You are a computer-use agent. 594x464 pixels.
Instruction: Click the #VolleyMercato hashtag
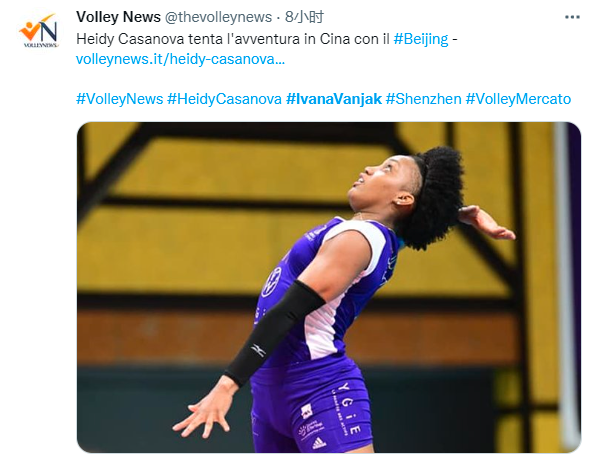point(518,99)
